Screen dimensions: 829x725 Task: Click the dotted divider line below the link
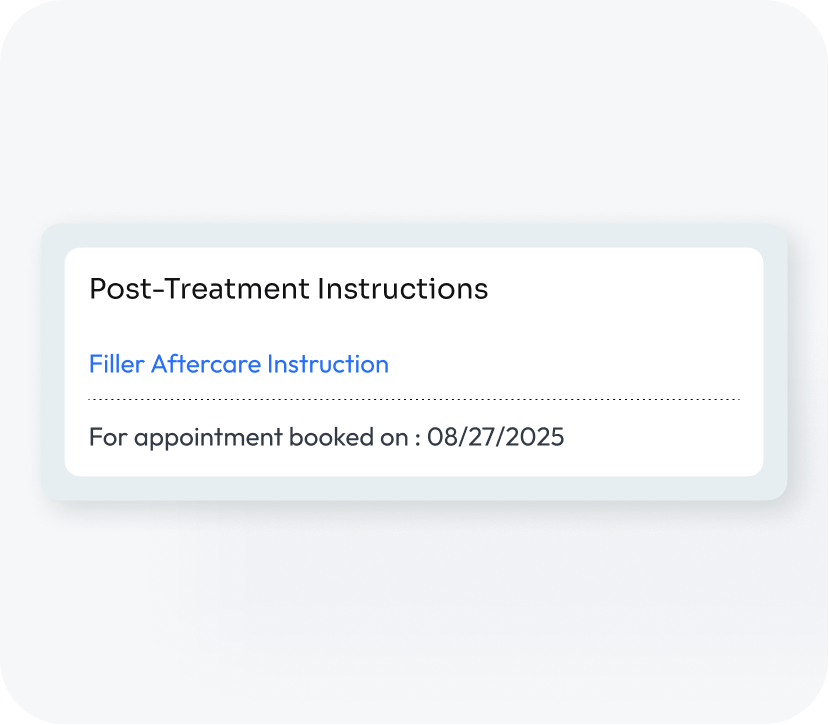click(x=414, y=399)
